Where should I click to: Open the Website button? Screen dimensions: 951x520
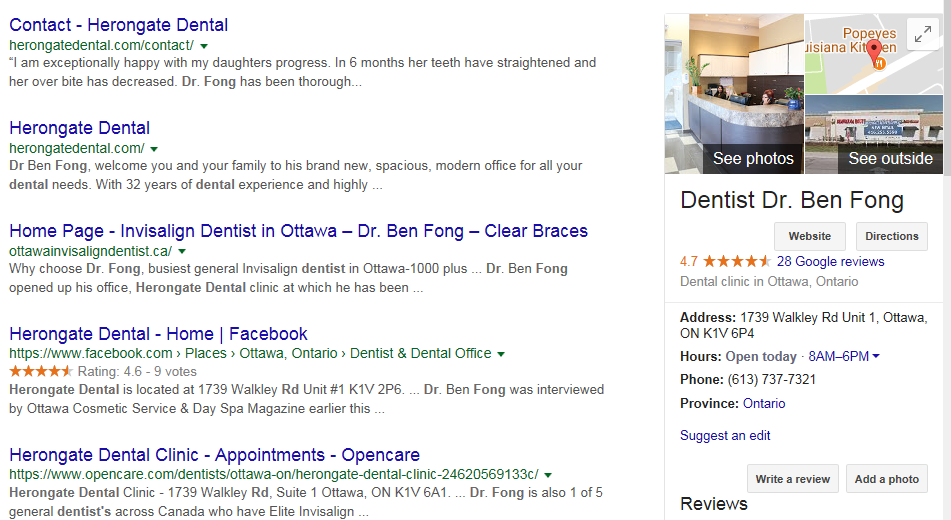(809, 237)
